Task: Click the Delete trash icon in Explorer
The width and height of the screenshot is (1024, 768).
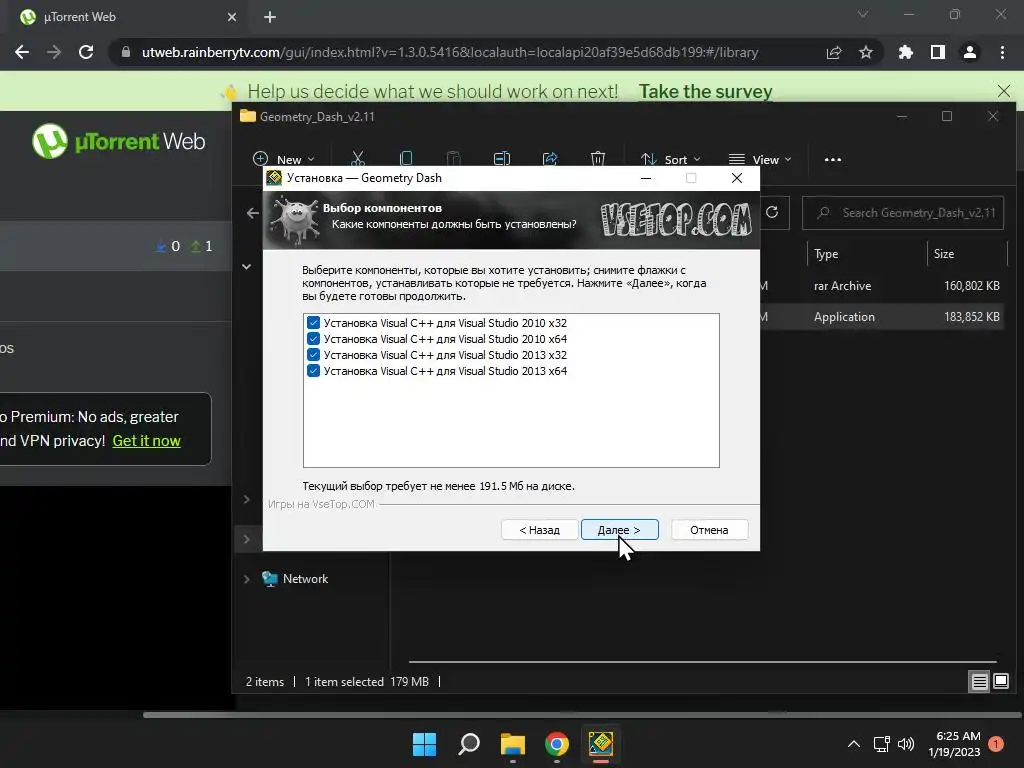Action: pos(598,159)
